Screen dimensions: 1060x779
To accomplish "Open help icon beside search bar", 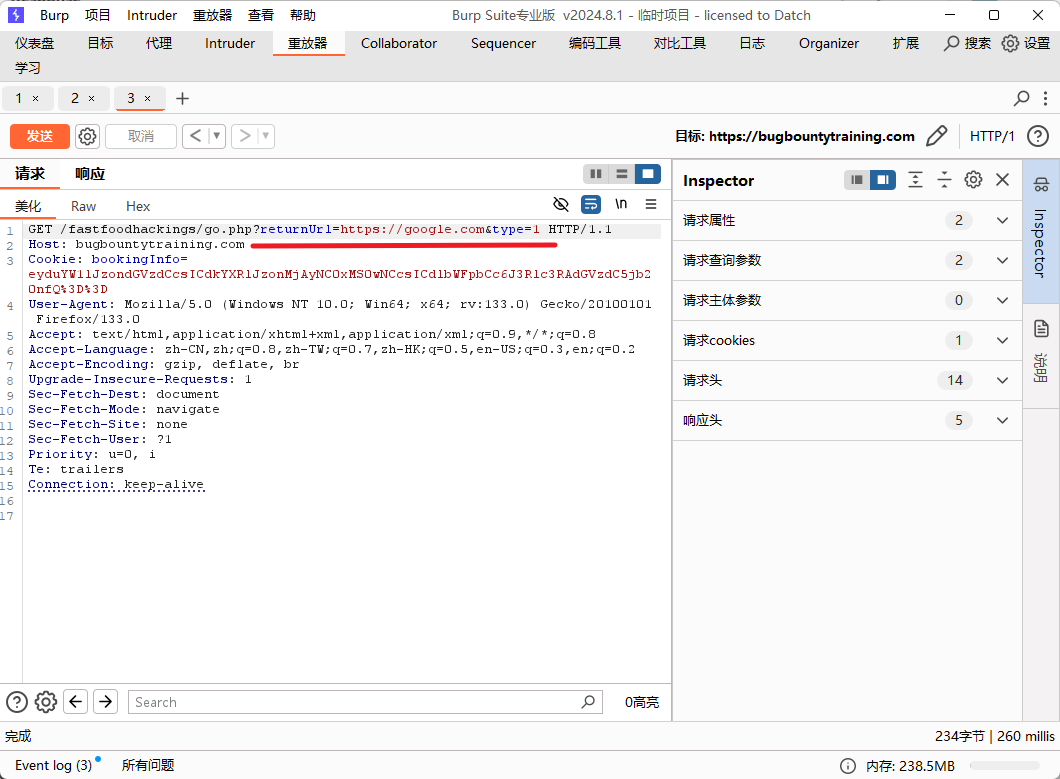I will point(17,702).
